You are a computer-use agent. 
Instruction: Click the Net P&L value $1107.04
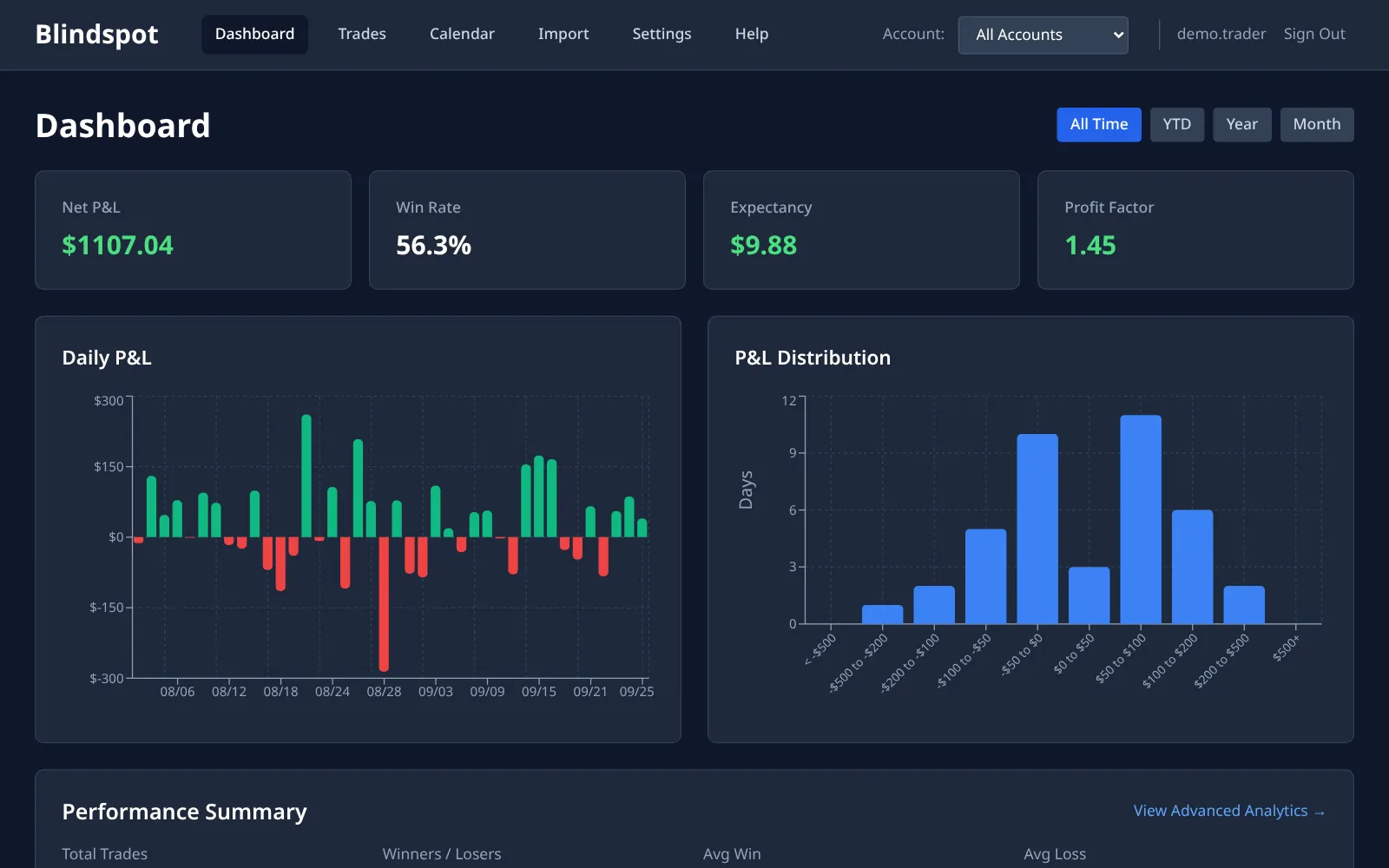click(117, 246)
